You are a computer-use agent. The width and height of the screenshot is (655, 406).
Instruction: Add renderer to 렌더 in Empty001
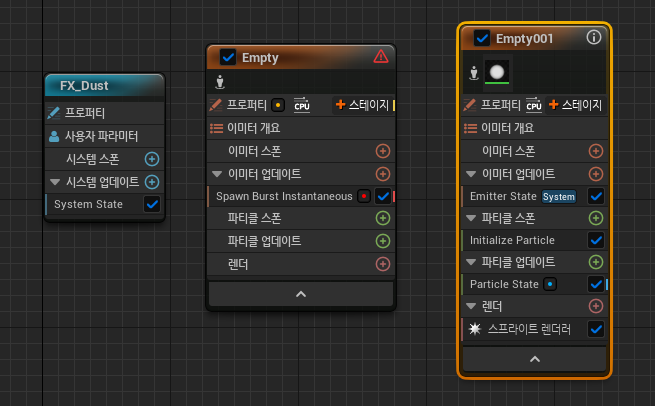point(596,306)
